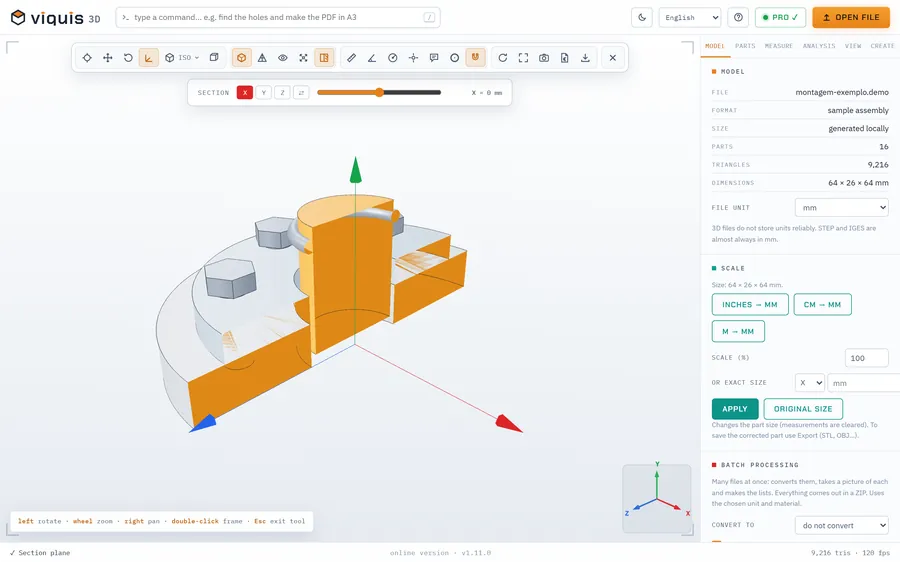This screenshot has height=562, width=900.
Task: Click the viquis 3D logo
Action: tap(56, 18)
